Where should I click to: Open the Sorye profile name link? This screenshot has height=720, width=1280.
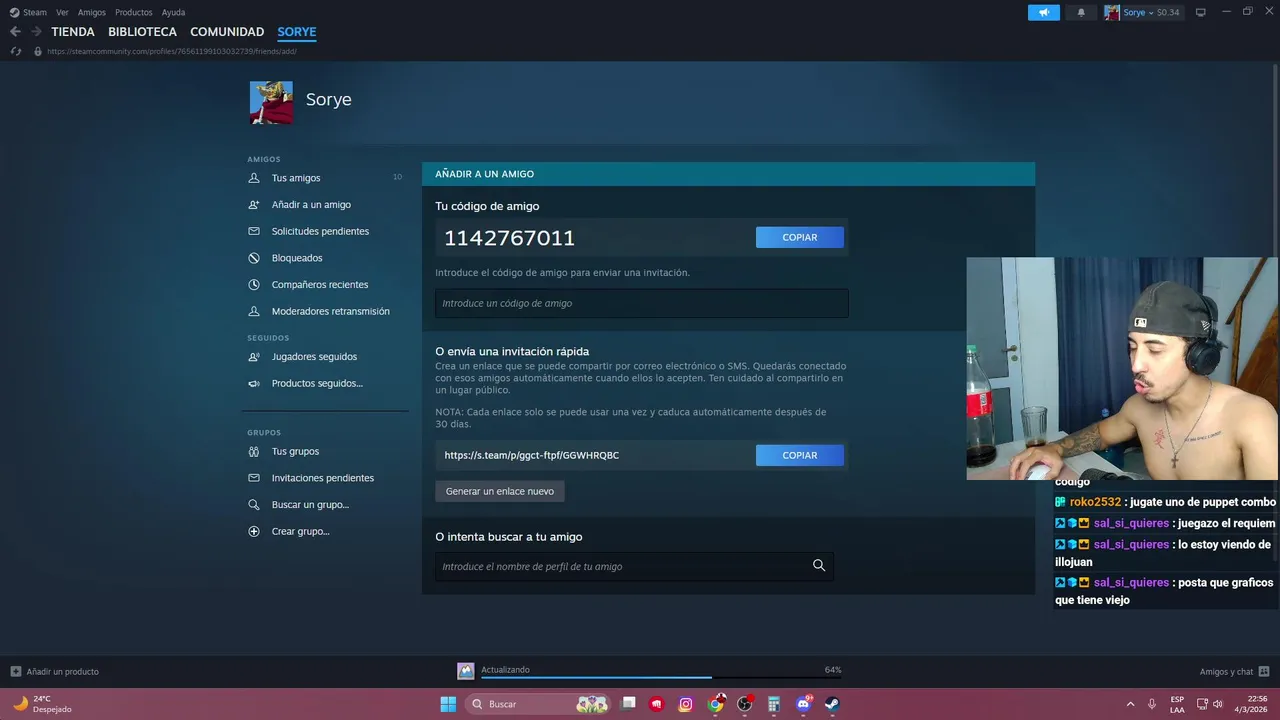(x=329, y=100)
